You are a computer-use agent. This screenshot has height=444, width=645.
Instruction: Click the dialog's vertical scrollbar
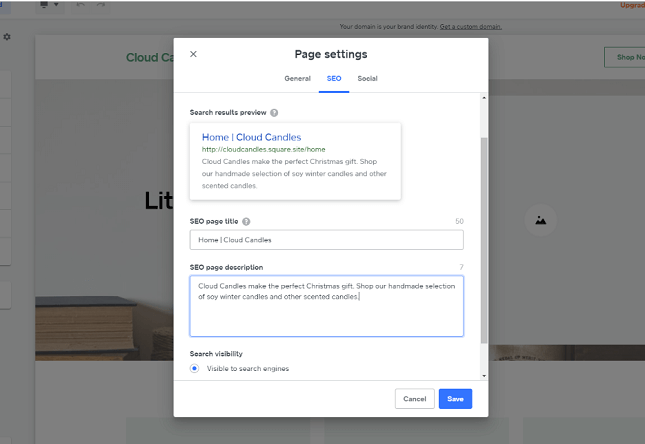pos(484,240)
